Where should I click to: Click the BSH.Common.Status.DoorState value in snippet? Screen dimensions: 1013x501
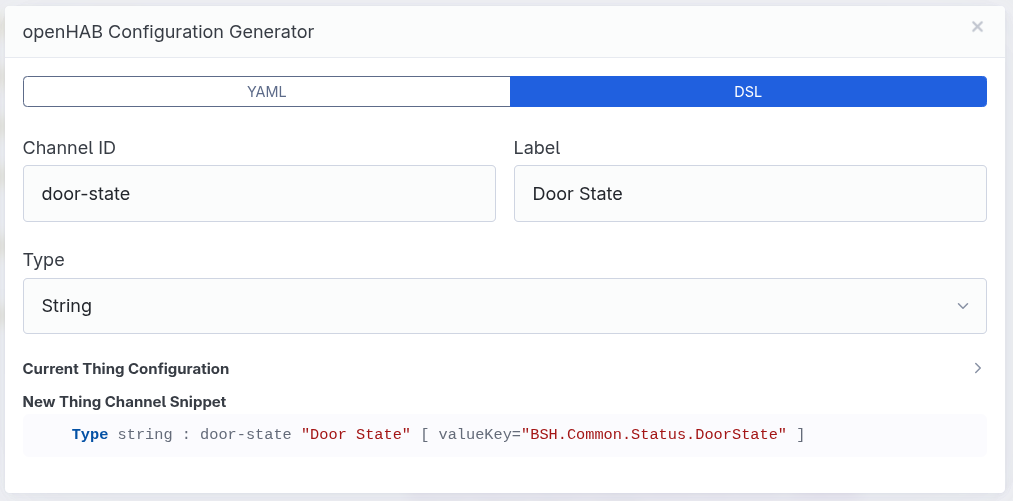pos(654,435)
